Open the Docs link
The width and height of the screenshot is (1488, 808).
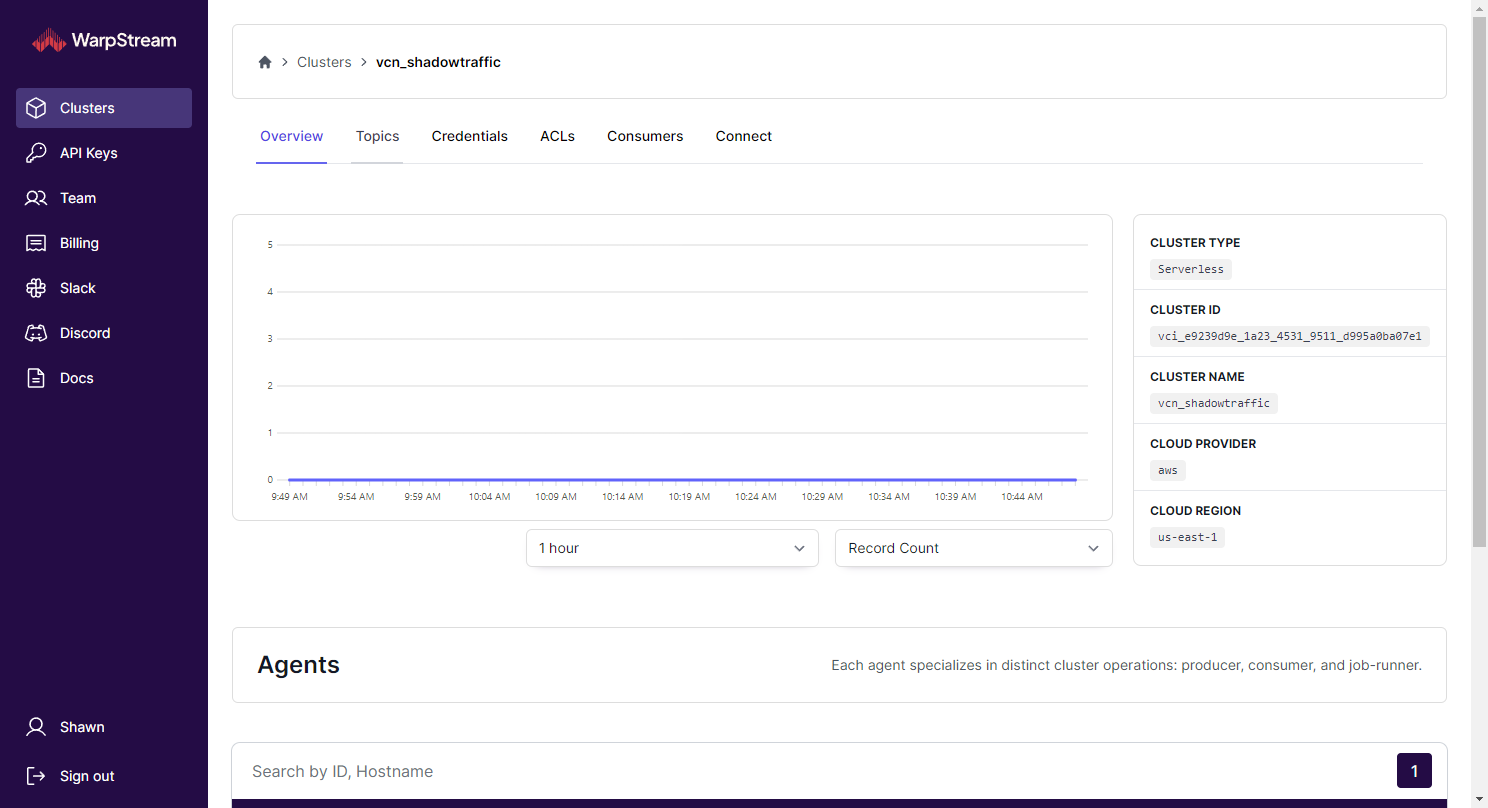point(104,378)
